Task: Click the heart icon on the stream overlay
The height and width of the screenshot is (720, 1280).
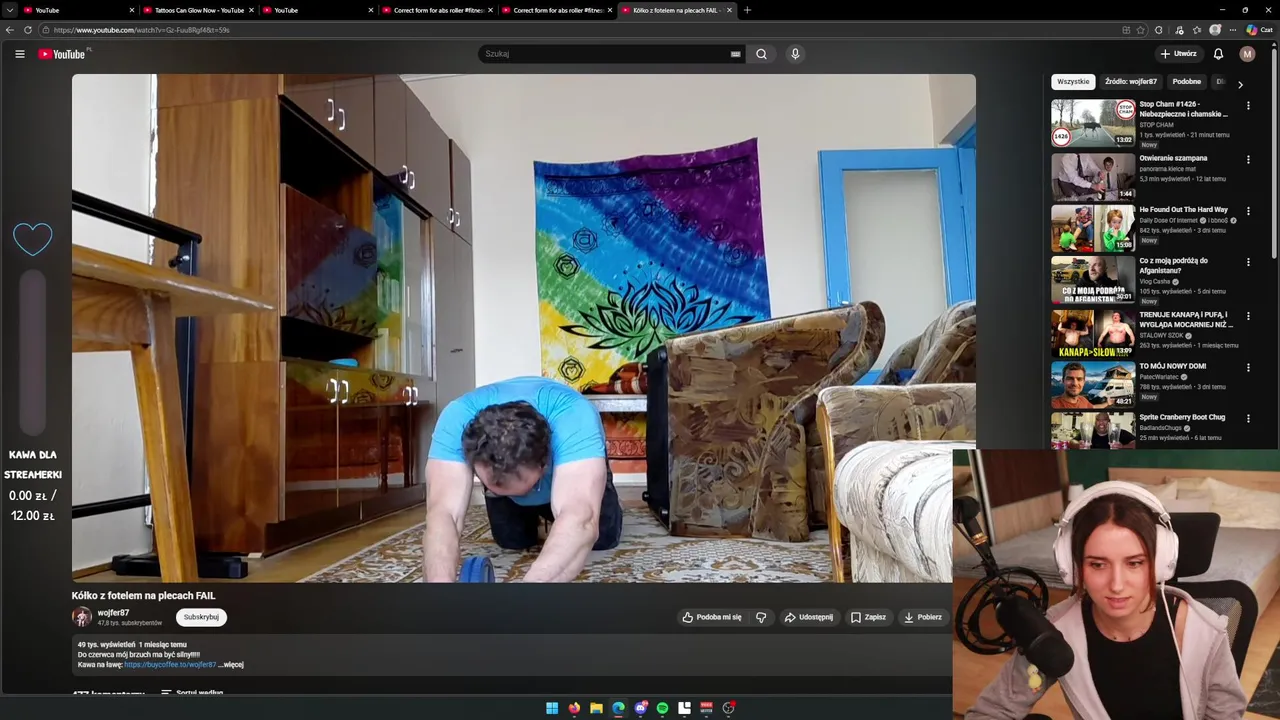Action: [x=32, y=239]
